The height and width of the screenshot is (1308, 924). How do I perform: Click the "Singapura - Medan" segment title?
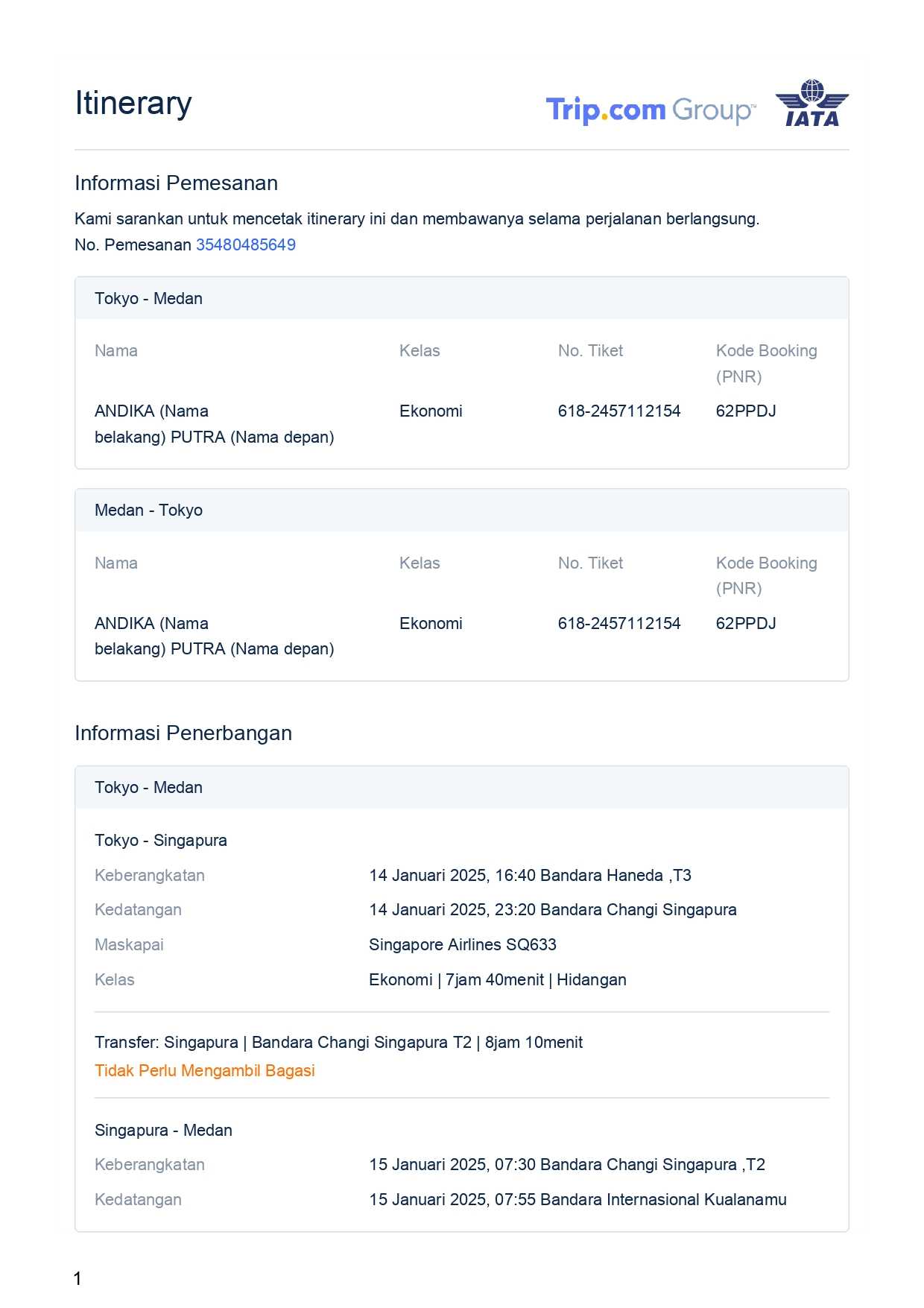click(x=163, y=1130)
